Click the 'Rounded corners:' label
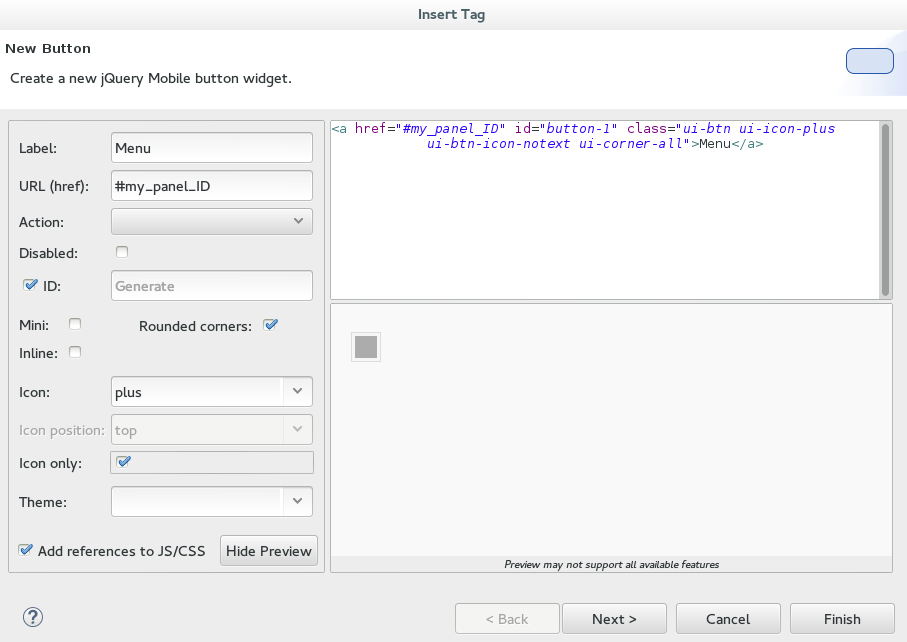Viewport: 907px width, 642px height. coord(196,326)
